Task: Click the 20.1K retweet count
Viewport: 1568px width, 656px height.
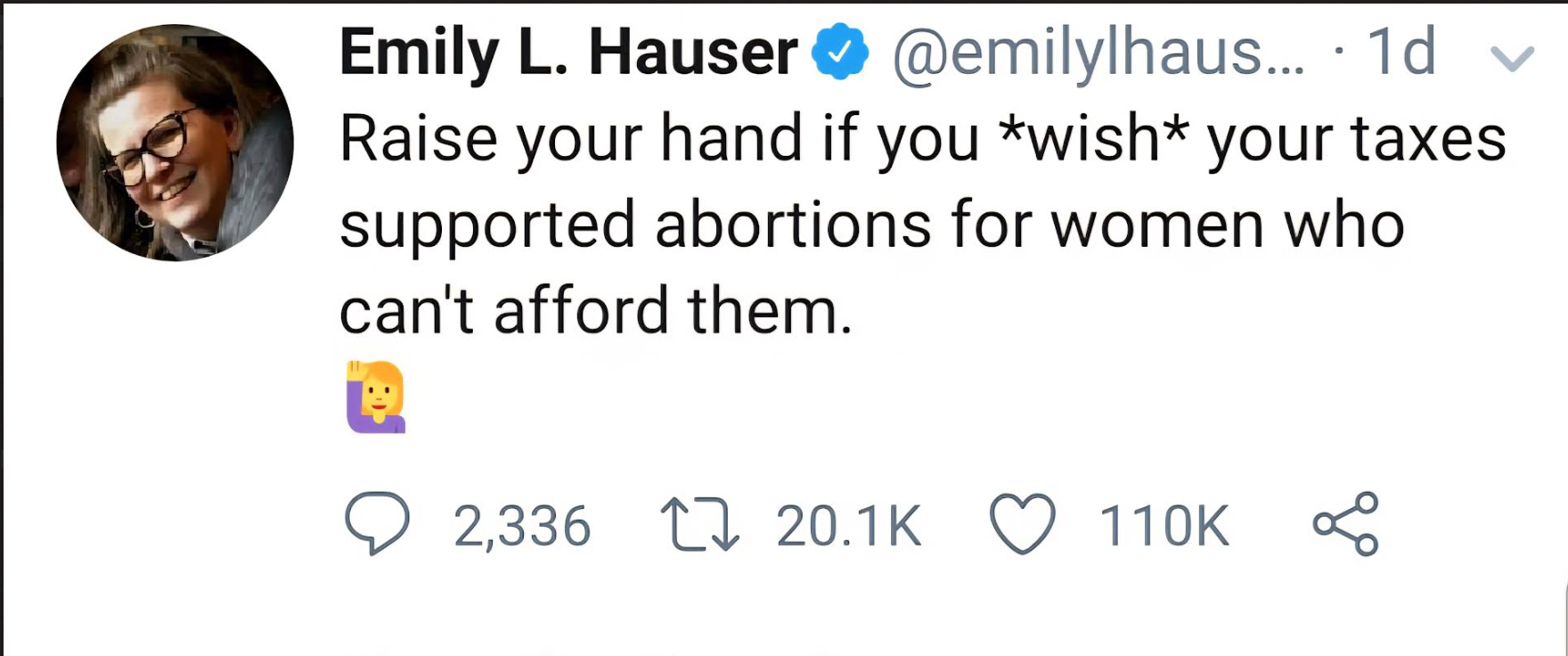Action: (x=848, y=526)
